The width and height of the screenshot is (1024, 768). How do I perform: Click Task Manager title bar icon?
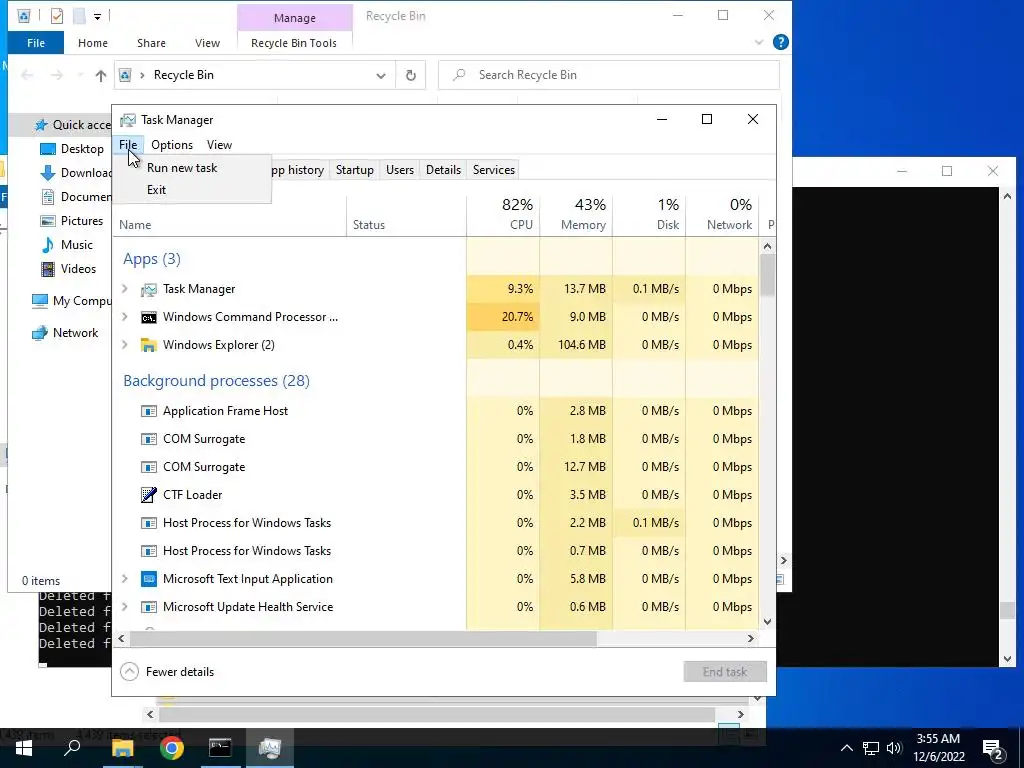point(128,120)
